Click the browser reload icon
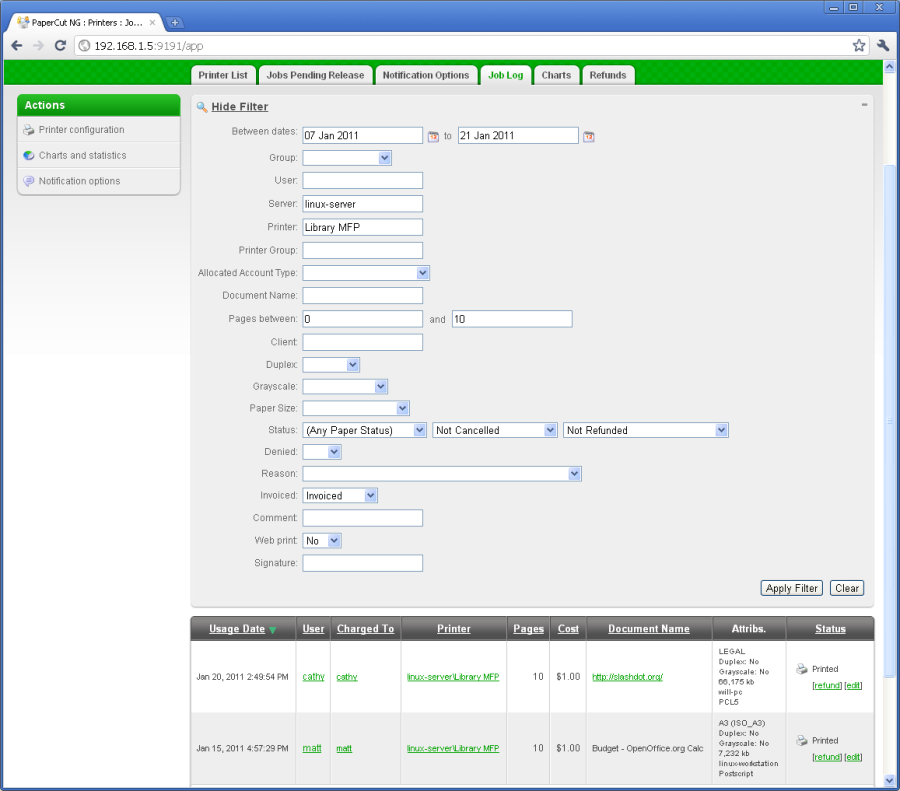This screenshot has width=900, height=791. [x=60, y=45]
